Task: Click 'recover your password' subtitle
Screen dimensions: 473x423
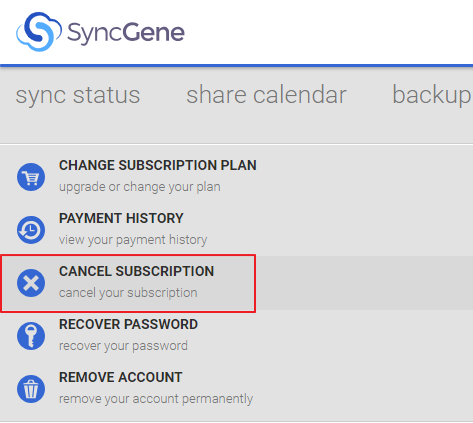Action: click(x=123, y=346)
